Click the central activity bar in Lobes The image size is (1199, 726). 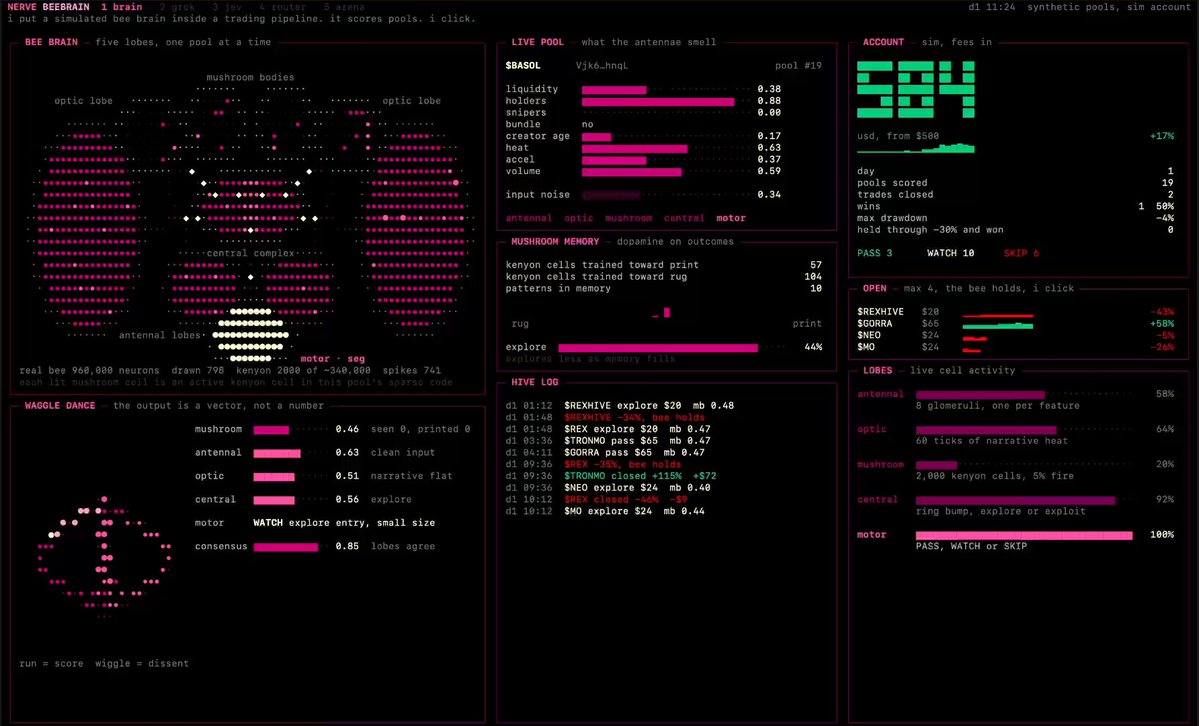[1015, 500]
